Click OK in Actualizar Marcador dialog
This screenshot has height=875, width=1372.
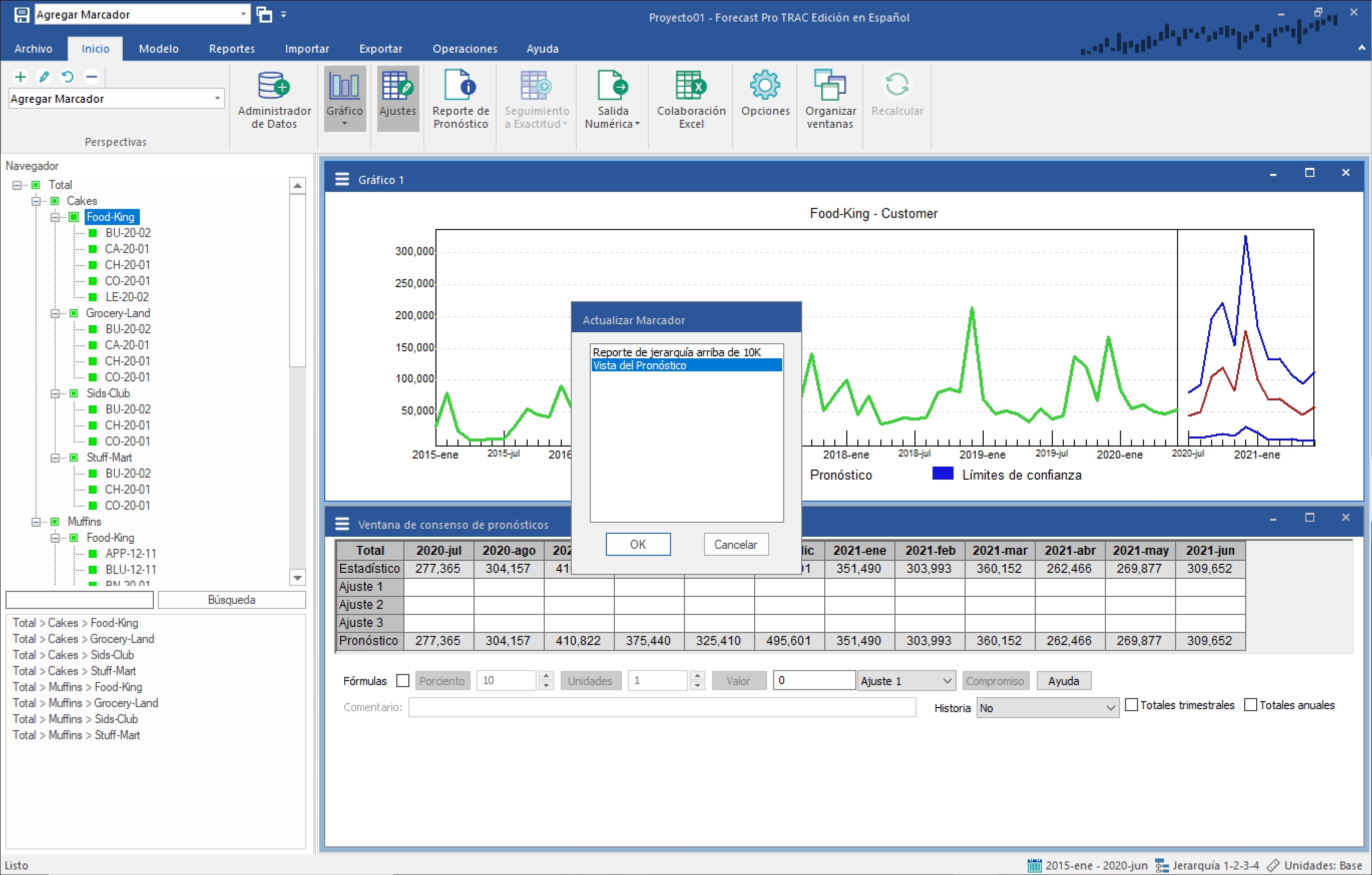(637, 544)
